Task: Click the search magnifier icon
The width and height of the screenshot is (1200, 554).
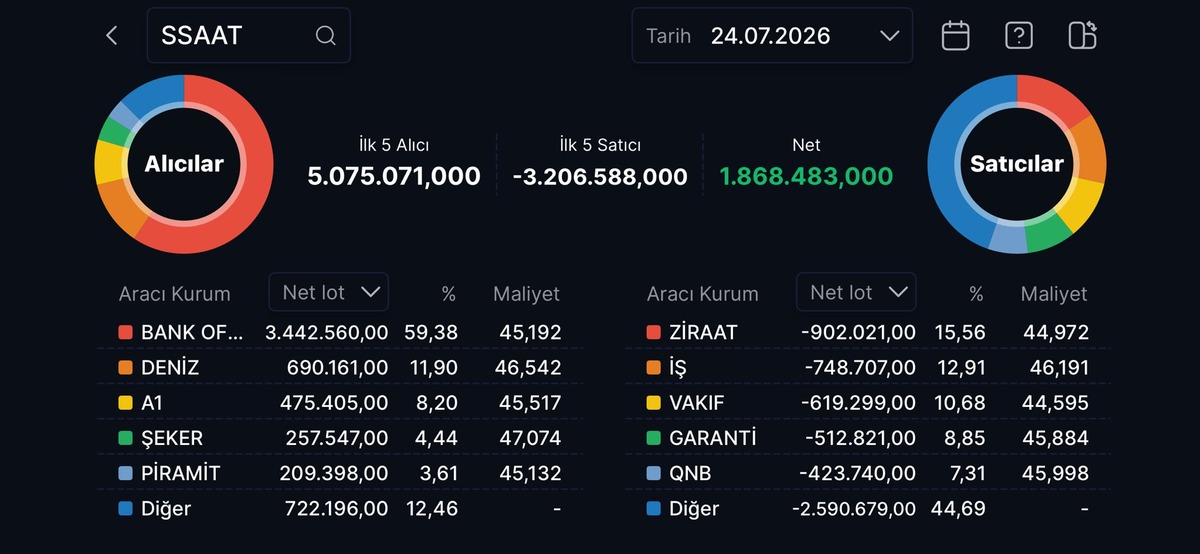Action: pyautogui.click(x=325, y=36)
